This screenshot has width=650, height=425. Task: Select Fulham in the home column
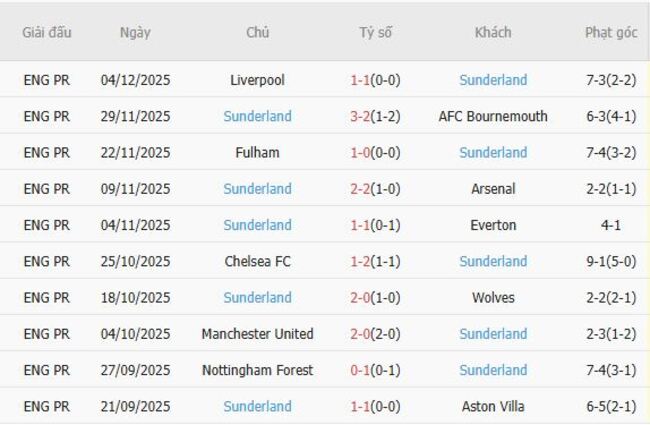point(257,153)
